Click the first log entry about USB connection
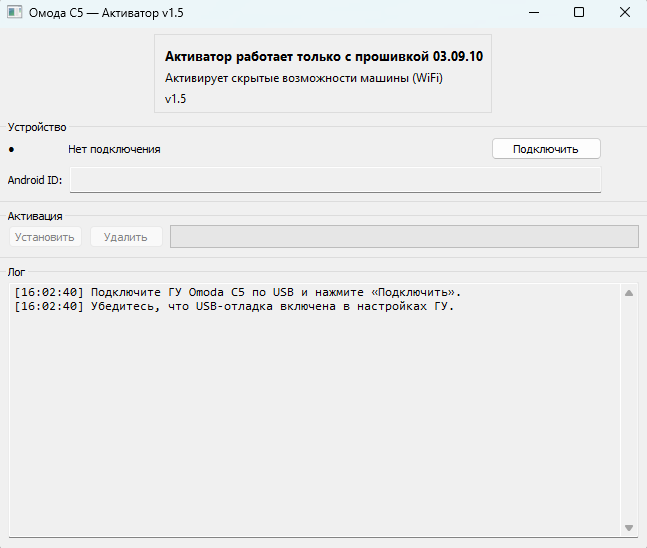The image size is (647, 548). (238, 292)
